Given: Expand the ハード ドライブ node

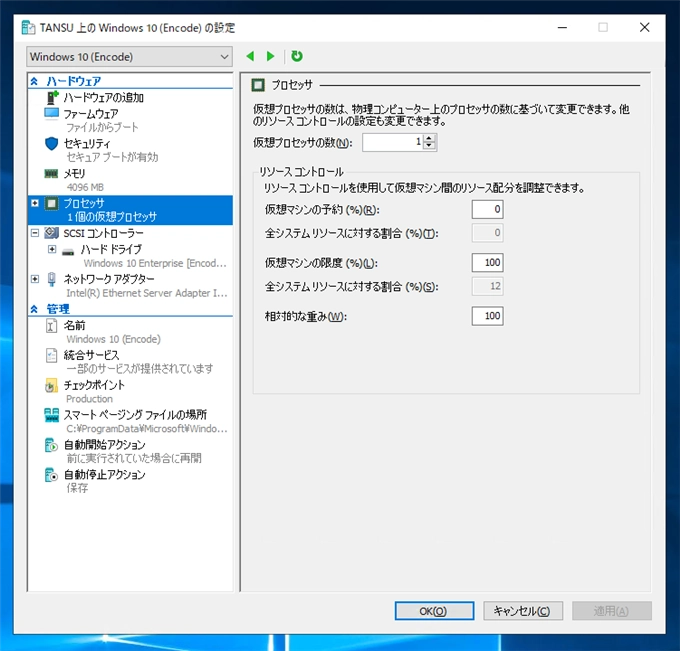Looking at the screenshot, I should click(x=52, y=249).
